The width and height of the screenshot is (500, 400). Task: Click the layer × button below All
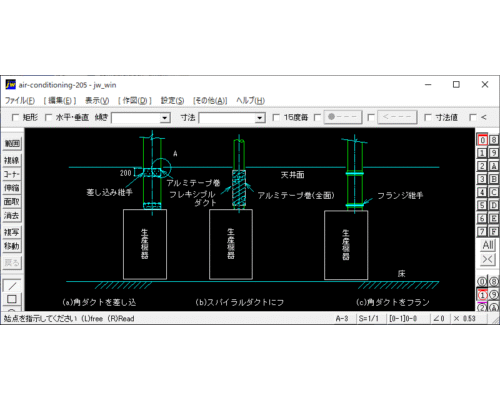tap(488, 259)
